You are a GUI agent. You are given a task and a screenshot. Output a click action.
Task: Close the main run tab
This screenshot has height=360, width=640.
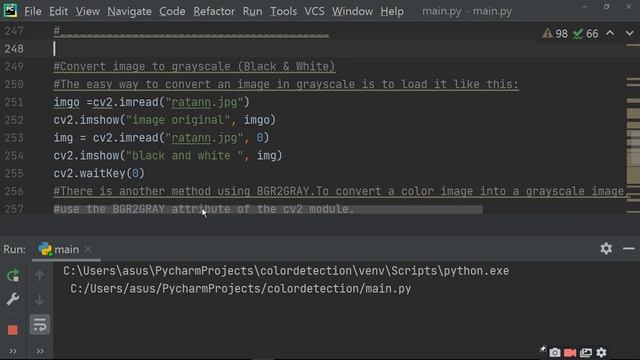pyautogui.click(x=88, y=249)
